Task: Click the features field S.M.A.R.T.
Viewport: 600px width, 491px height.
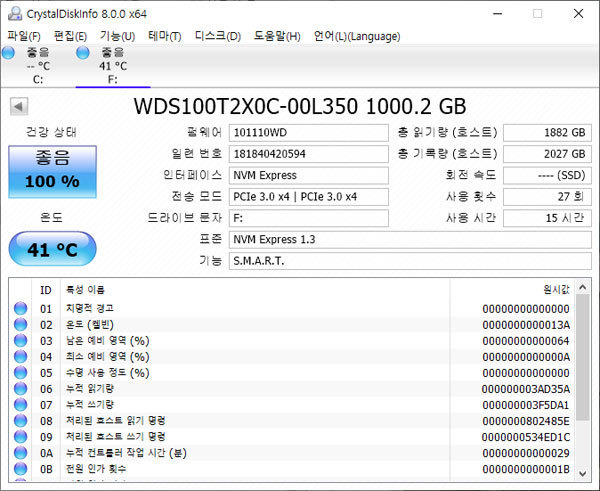Action: coord(410,261)
